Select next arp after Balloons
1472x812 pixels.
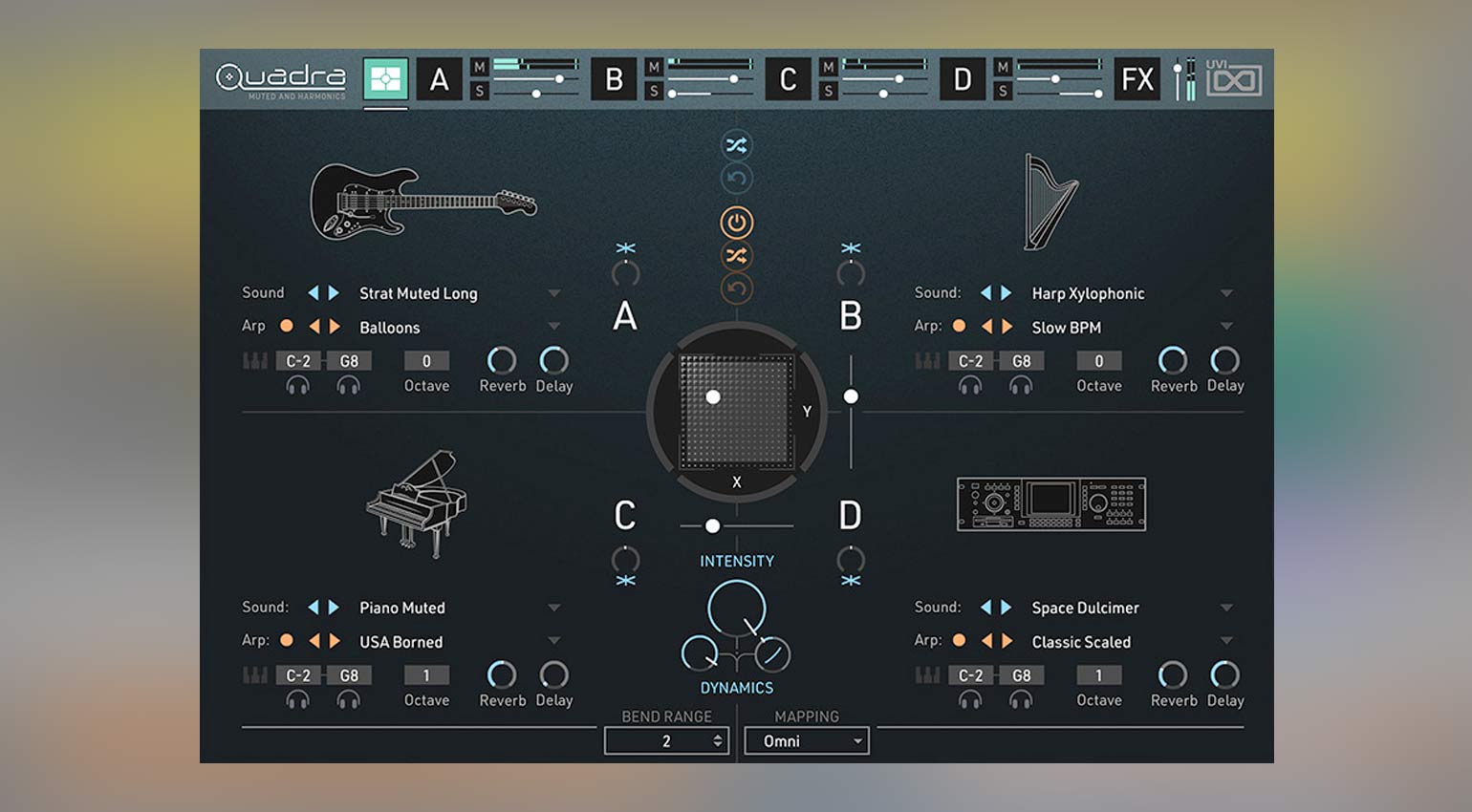(335, 327)
